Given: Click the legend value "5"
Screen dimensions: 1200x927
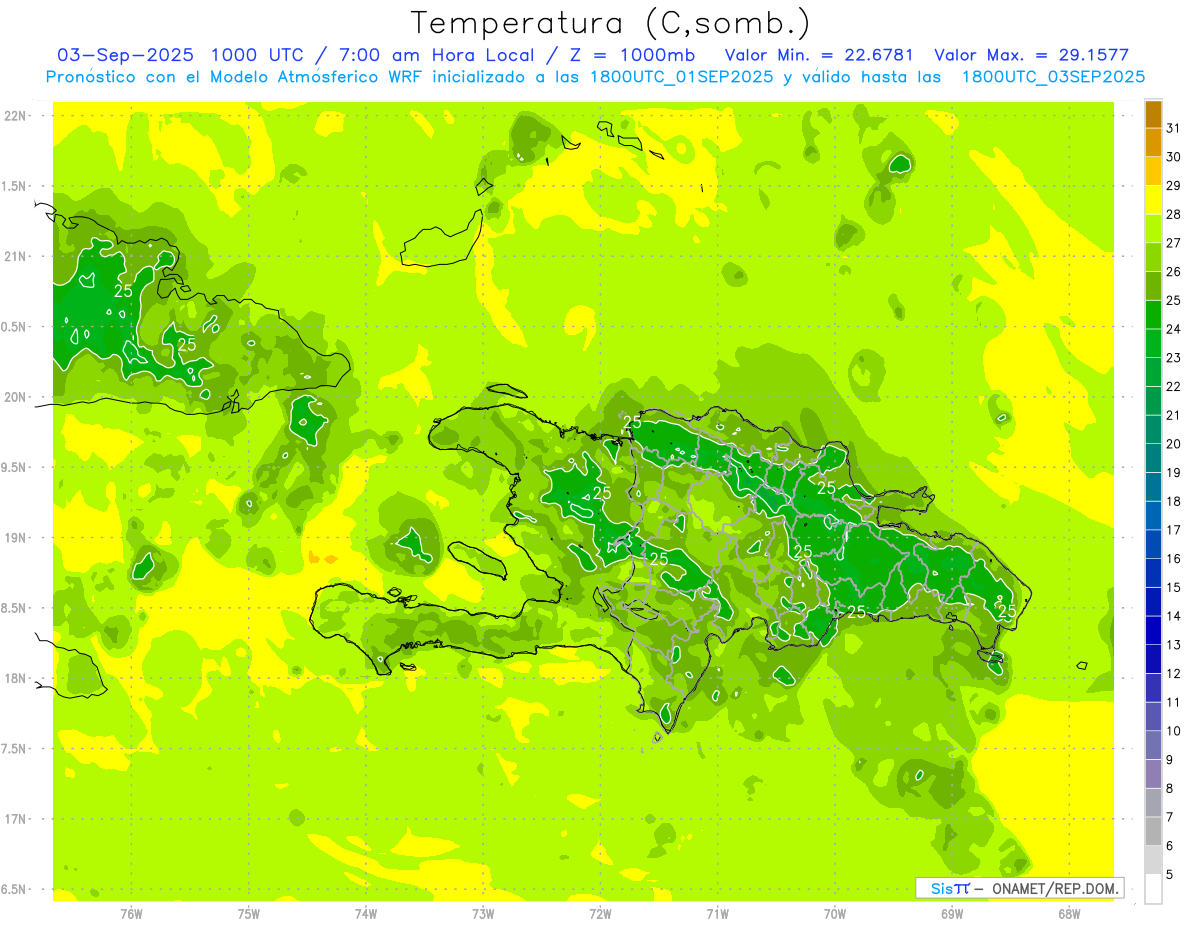Looking at the screenshot, I should coord(1170,875).
